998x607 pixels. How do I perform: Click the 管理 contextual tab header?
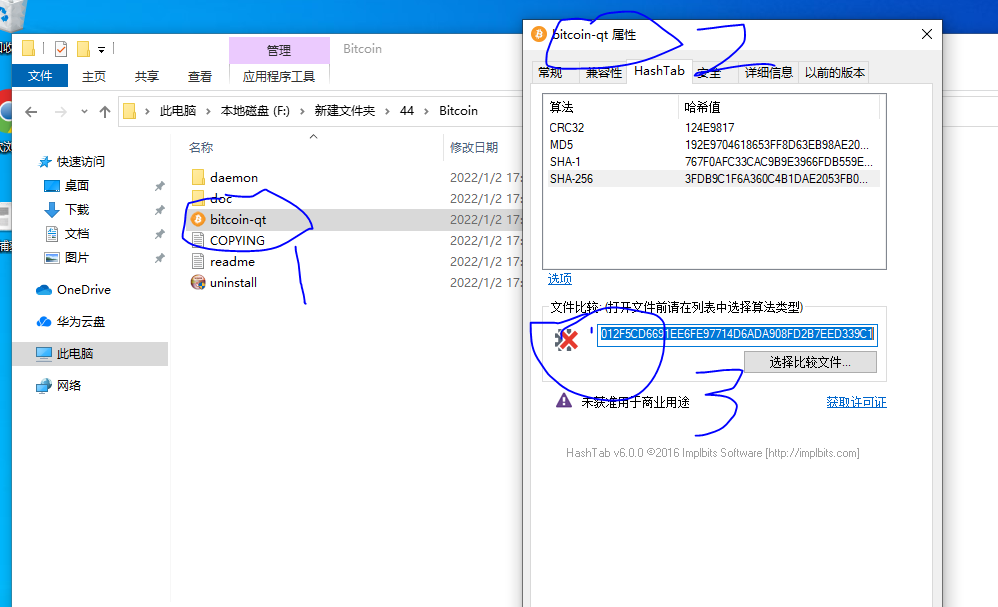[279, 50]
